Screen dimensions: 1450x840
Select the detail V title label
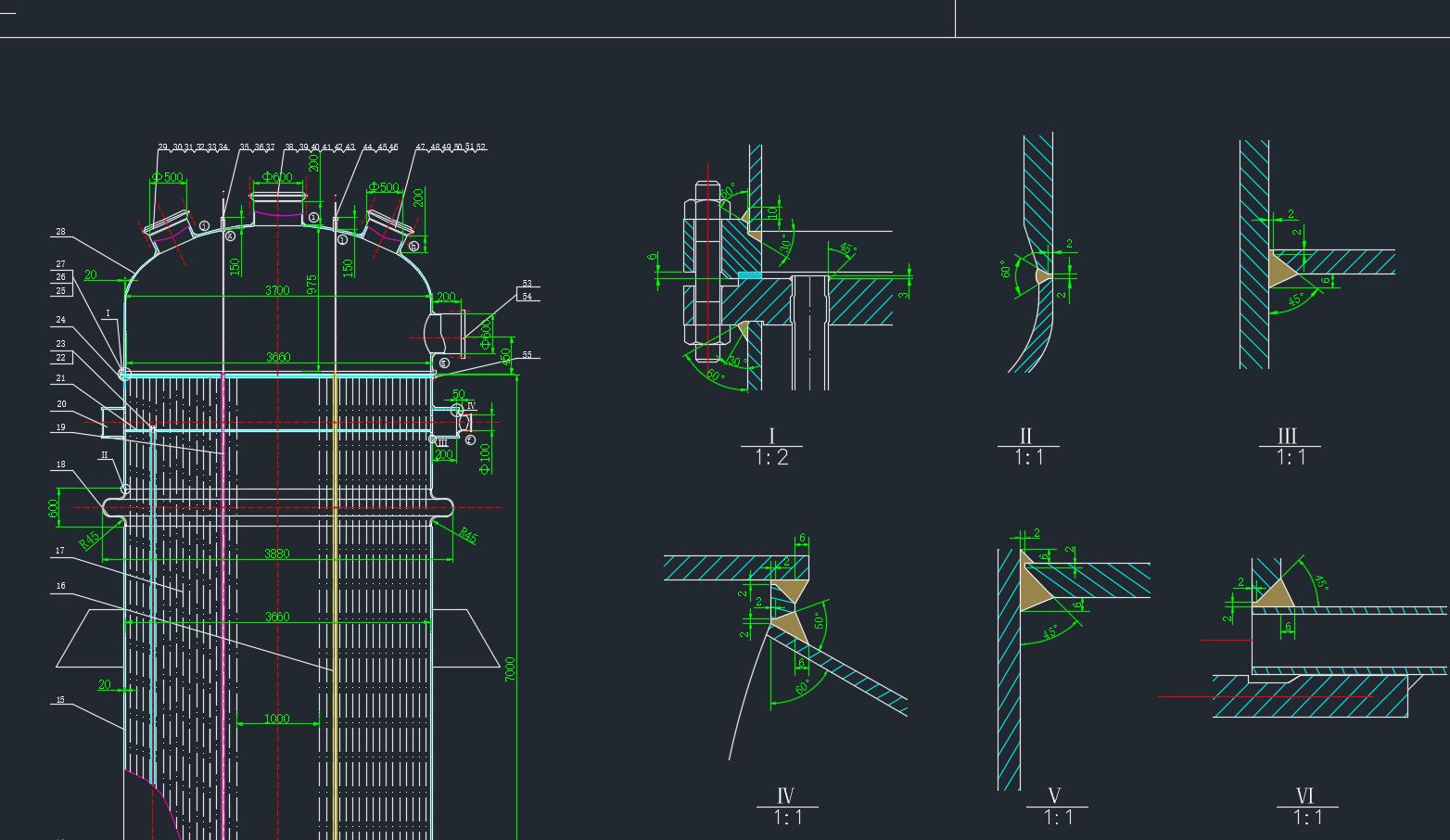click(x=1054, y=795)
